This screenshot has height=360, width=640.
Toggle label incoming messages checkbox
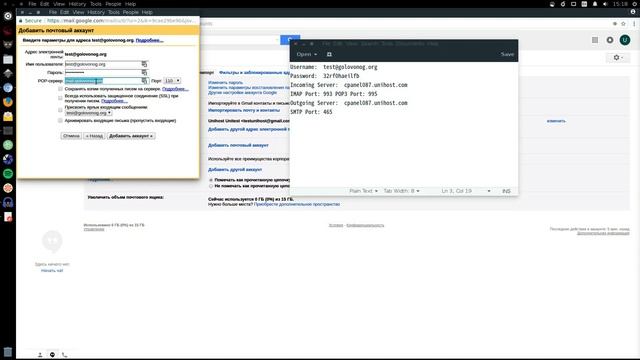coord(60,110)
